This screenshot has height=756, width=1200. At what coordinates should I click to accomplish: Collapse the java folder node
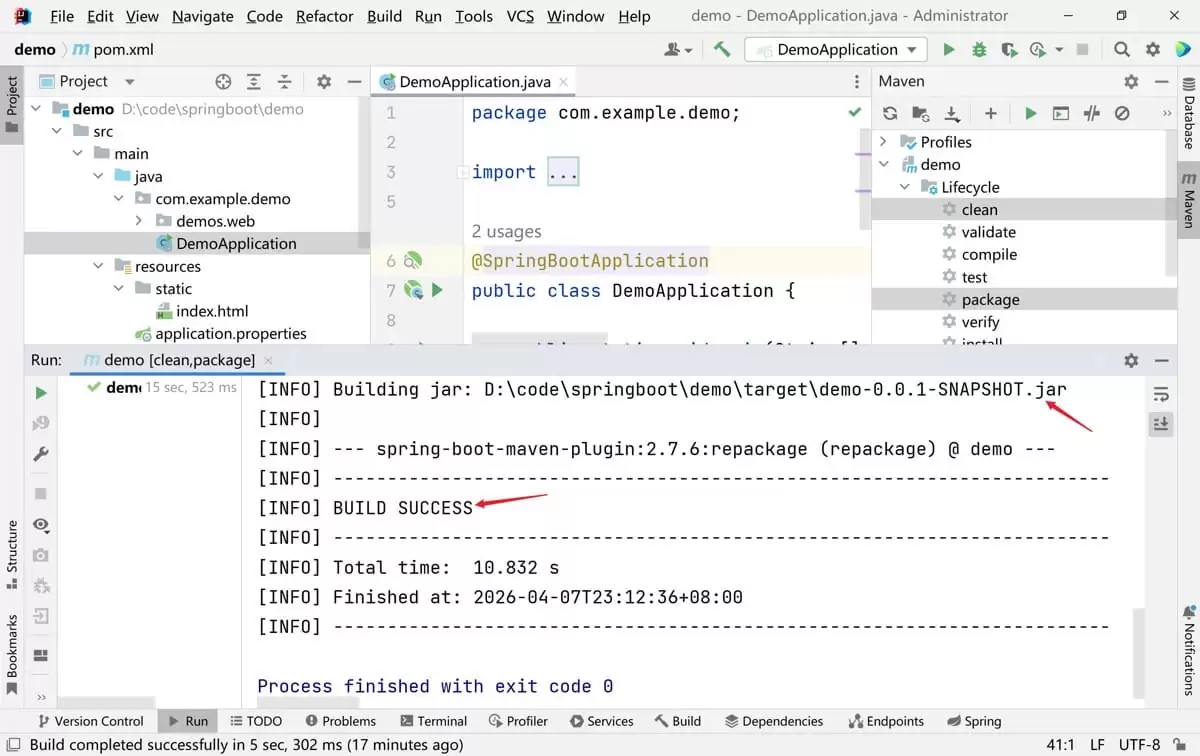point(98,176)
